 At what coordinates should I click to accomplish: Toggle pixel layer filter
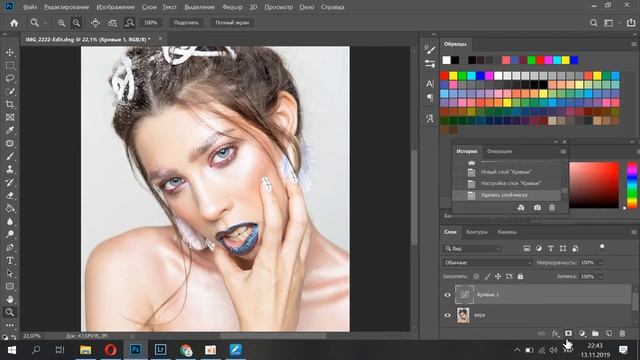(x=527, y=248)
